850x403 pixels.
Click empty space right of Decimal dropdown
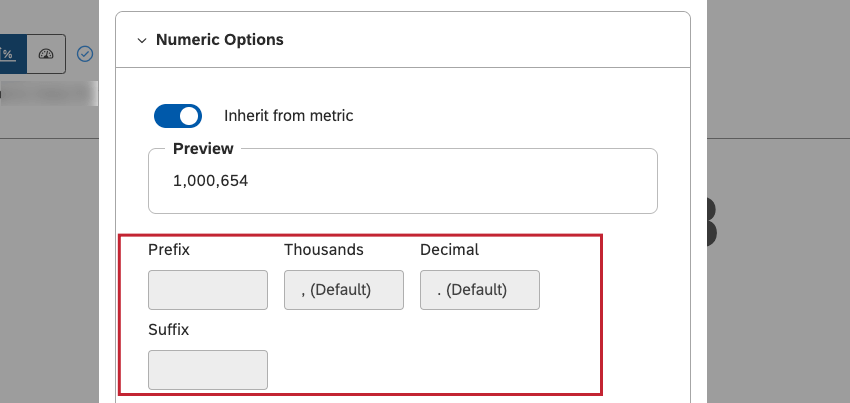(570, 290)
